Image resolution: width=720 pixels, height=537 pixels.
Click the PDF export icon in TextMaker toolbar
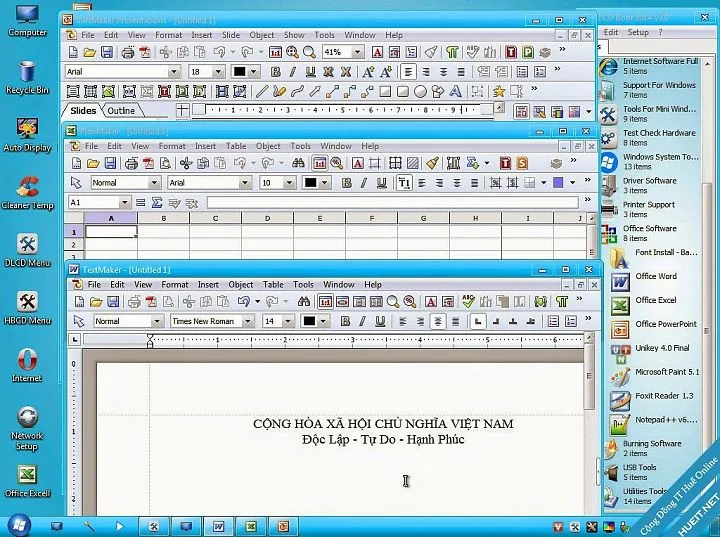coord(152,301)
